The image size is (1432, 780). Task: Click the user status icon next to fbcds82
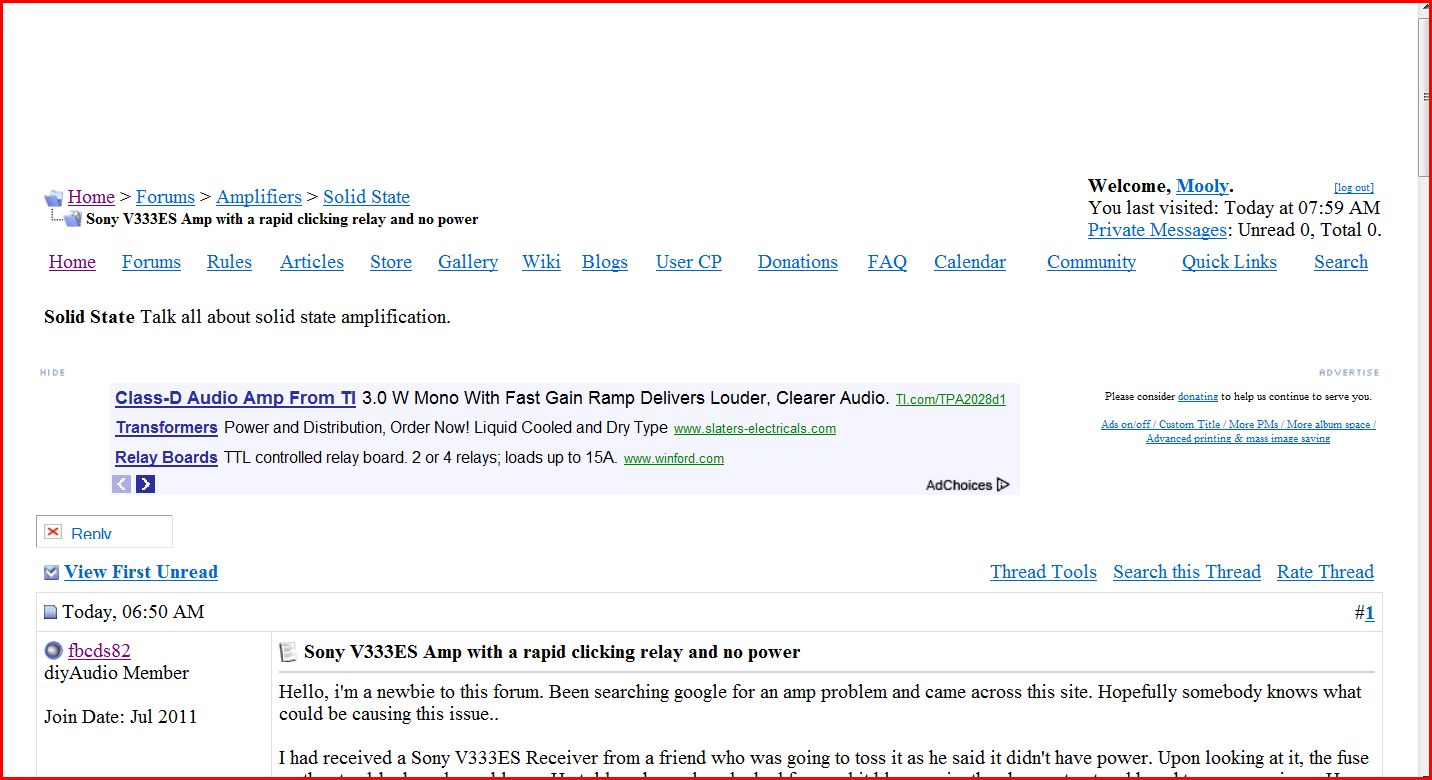(x=54, y=651)
